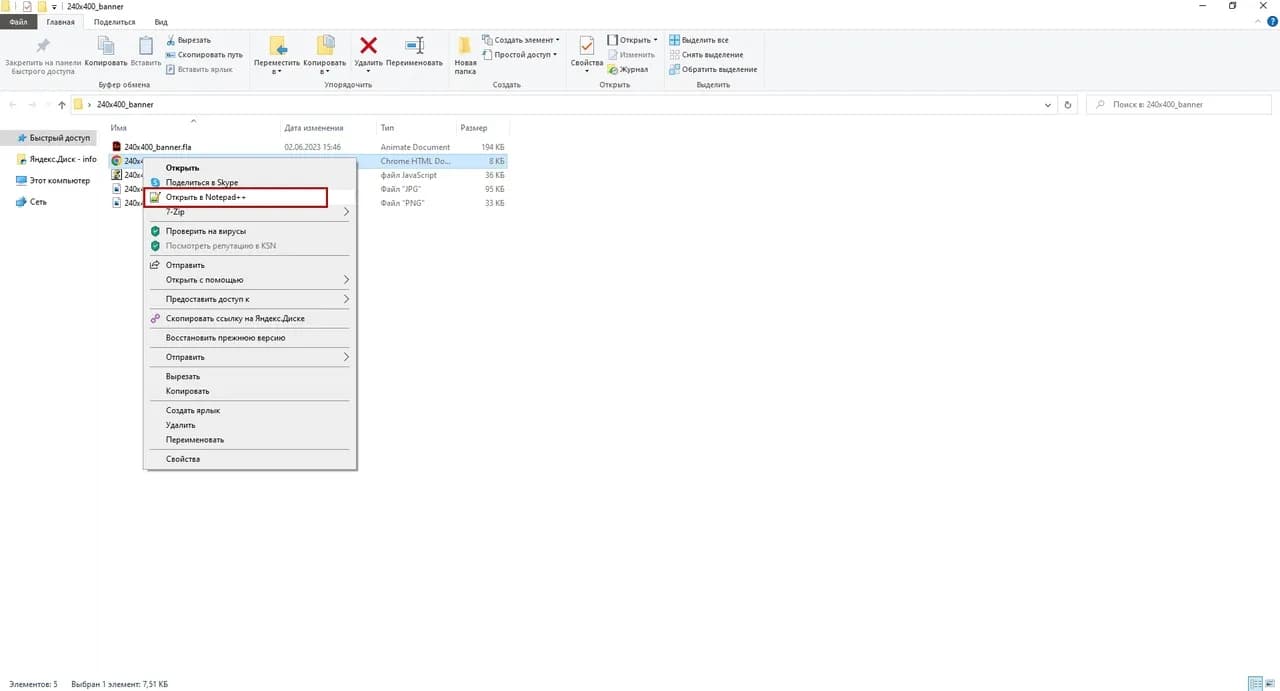Click Снять выделение
Viewport: 1280px width, 691px height.
(x=706, y=55)
